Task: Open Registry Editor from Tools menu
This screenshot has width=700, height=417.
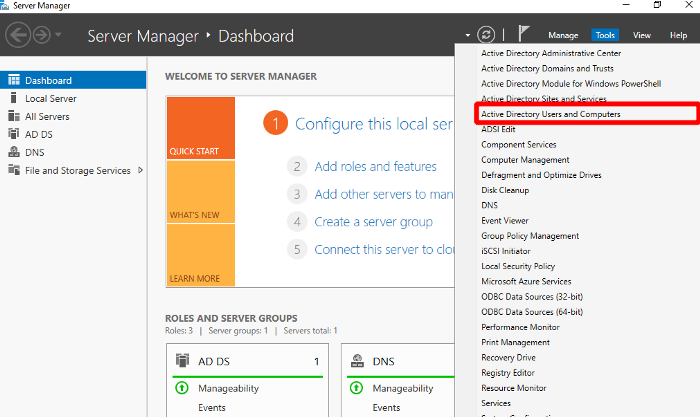Action: [508, 373]
